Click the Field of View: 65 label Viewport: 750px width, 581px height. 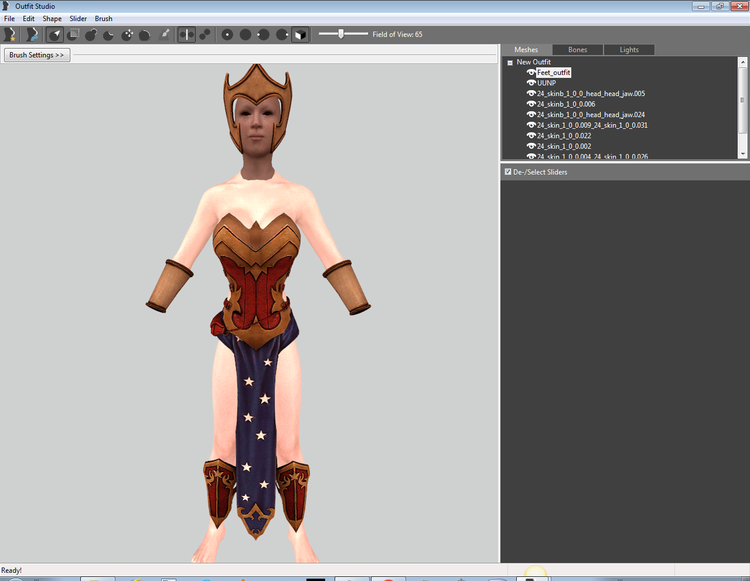click(397, 34)
